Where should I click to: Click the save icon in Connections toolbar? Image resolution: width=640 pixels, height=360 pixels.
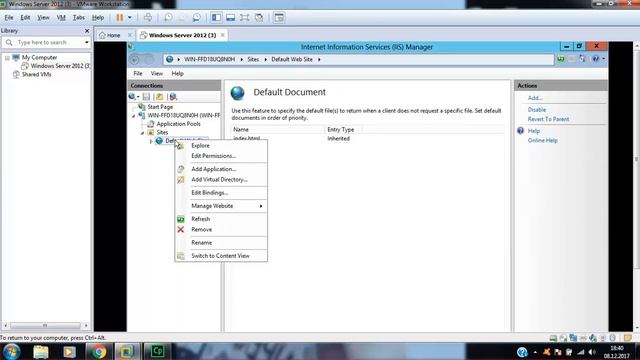tap(146, 97)
